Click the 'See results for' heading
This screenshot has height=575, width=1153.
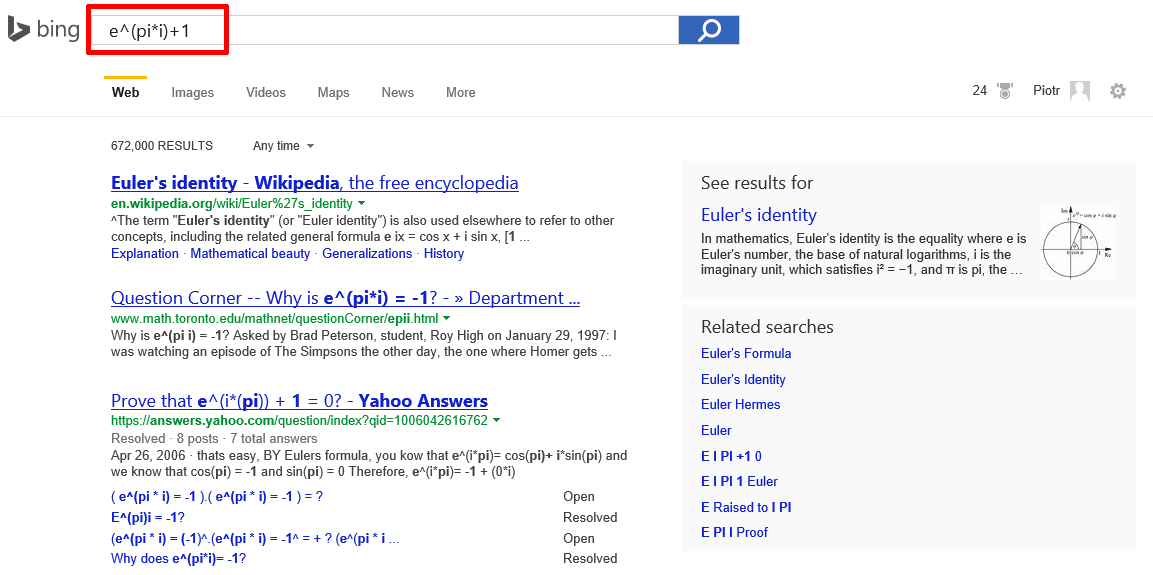tap(757, 183)
